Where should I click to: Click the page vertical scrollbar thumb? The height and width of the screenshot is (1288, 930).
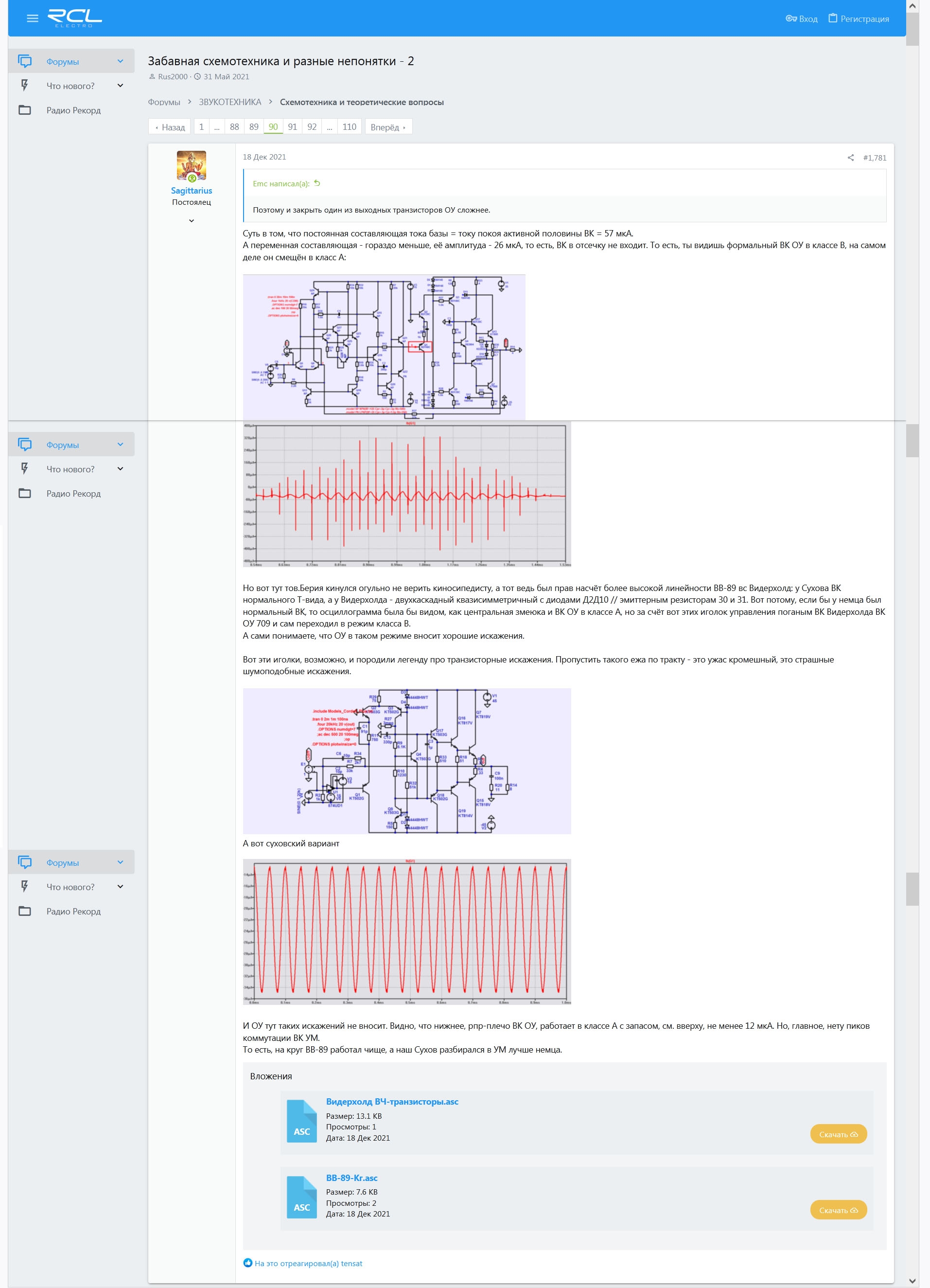click(x=912, y=28)
